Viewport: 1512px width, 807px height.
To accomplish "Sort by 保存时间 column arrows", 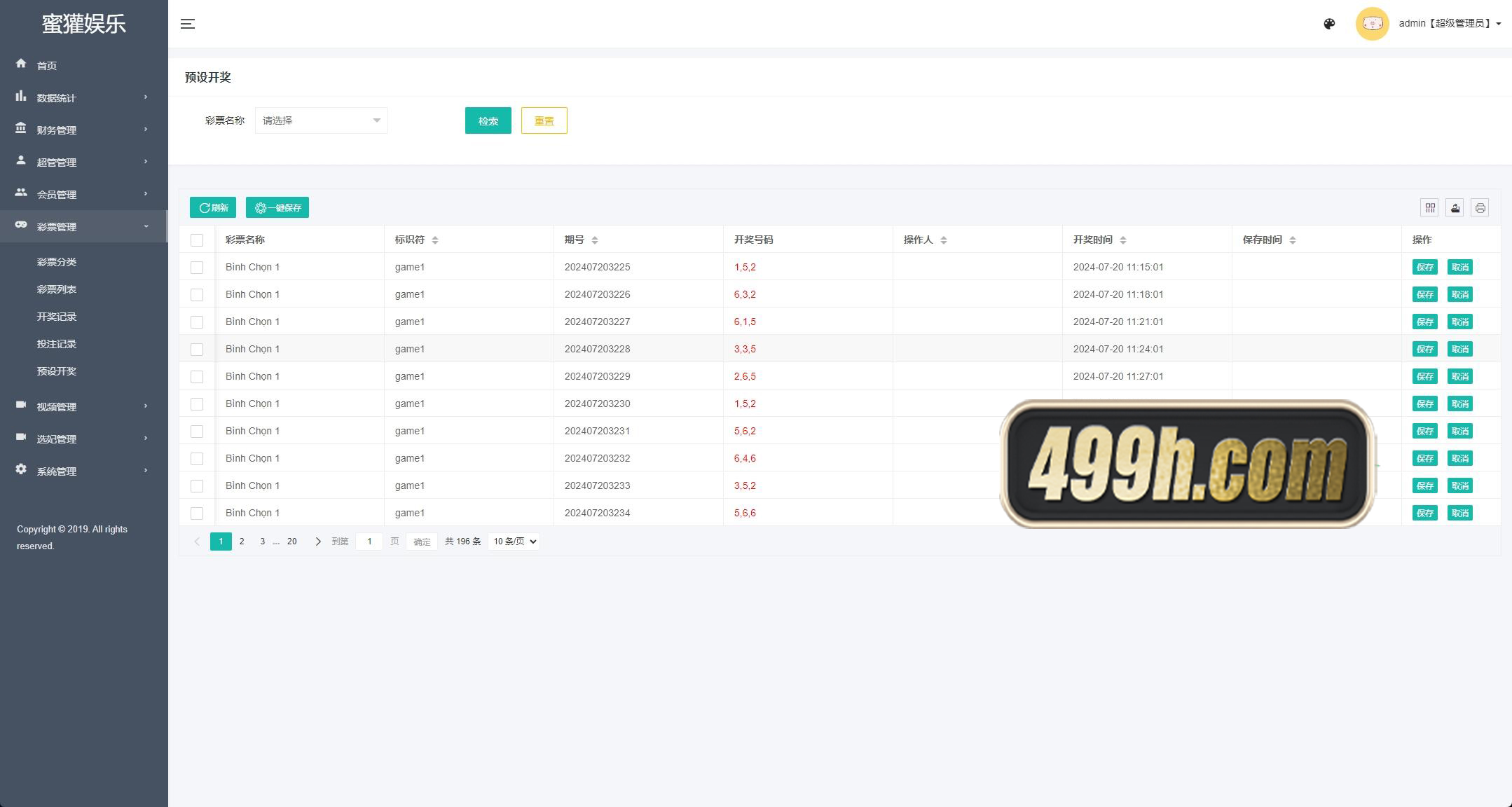I will (x=1293, y=240).
